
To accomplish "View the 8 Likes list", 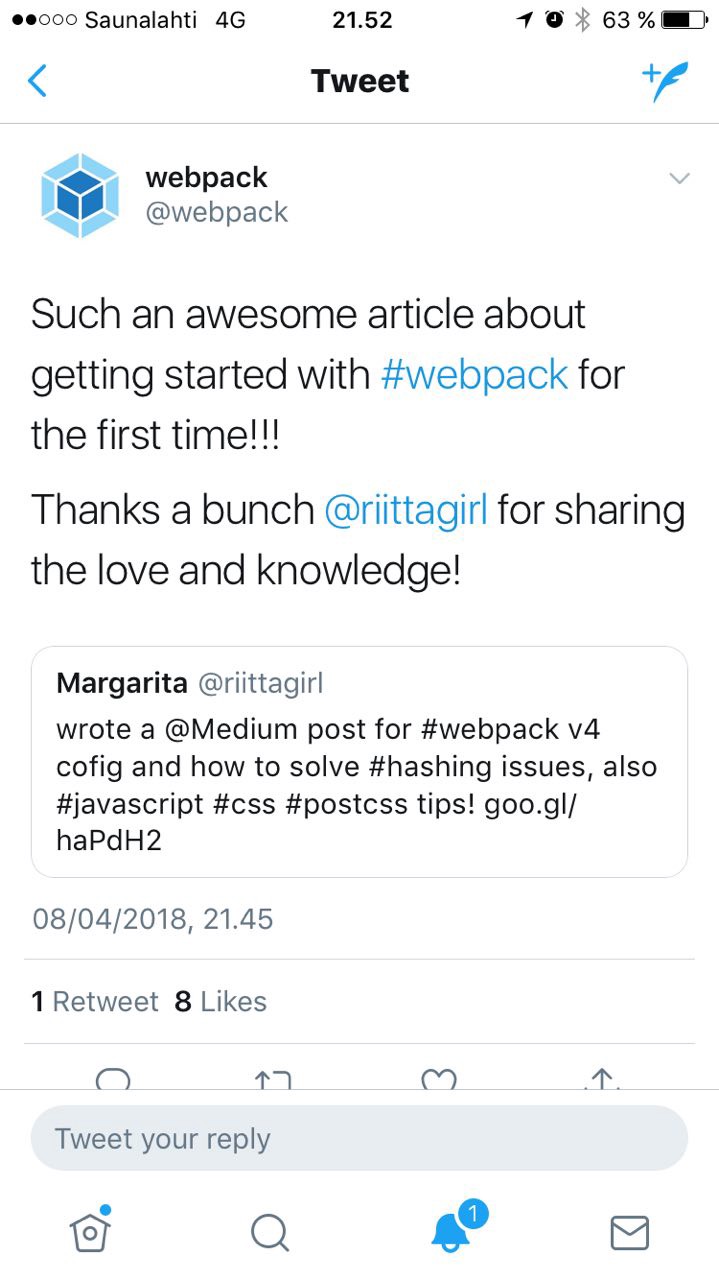I will coord(221,1001).
